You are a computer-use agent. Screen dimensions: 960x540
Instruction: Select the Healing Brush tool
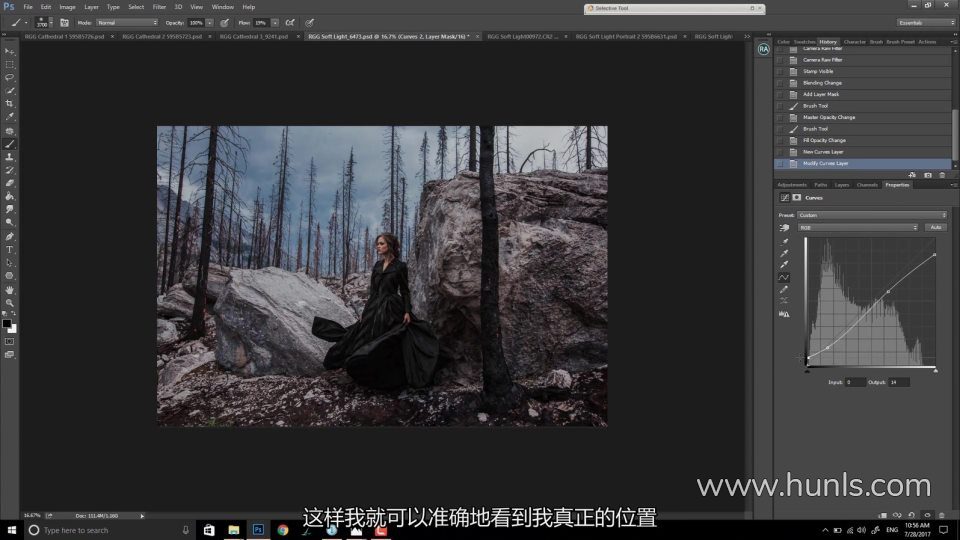click(9, 131)
